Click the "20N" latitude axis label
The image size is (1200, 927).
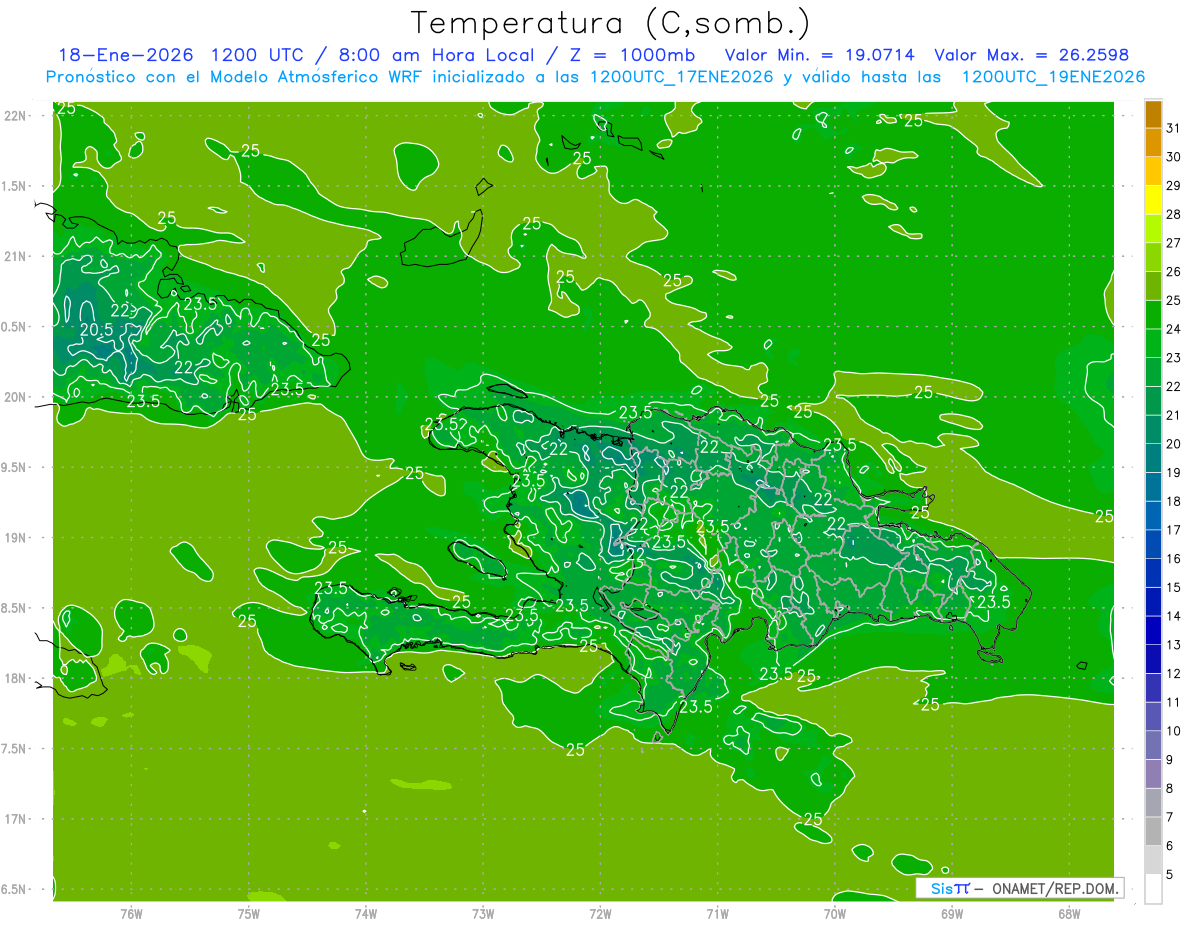[x=15, y=397]
